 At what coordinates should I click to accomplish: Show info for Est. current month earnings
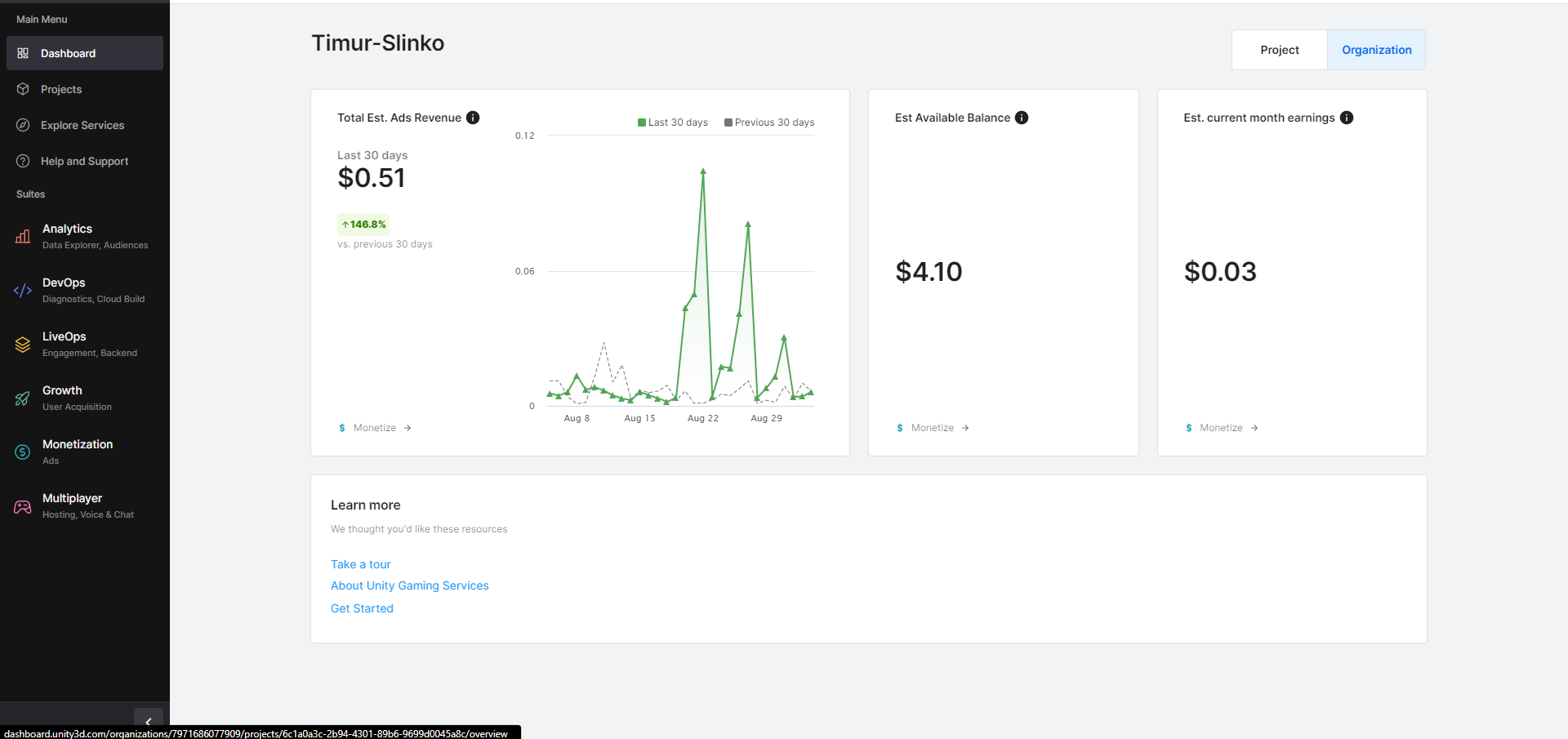1347,118
